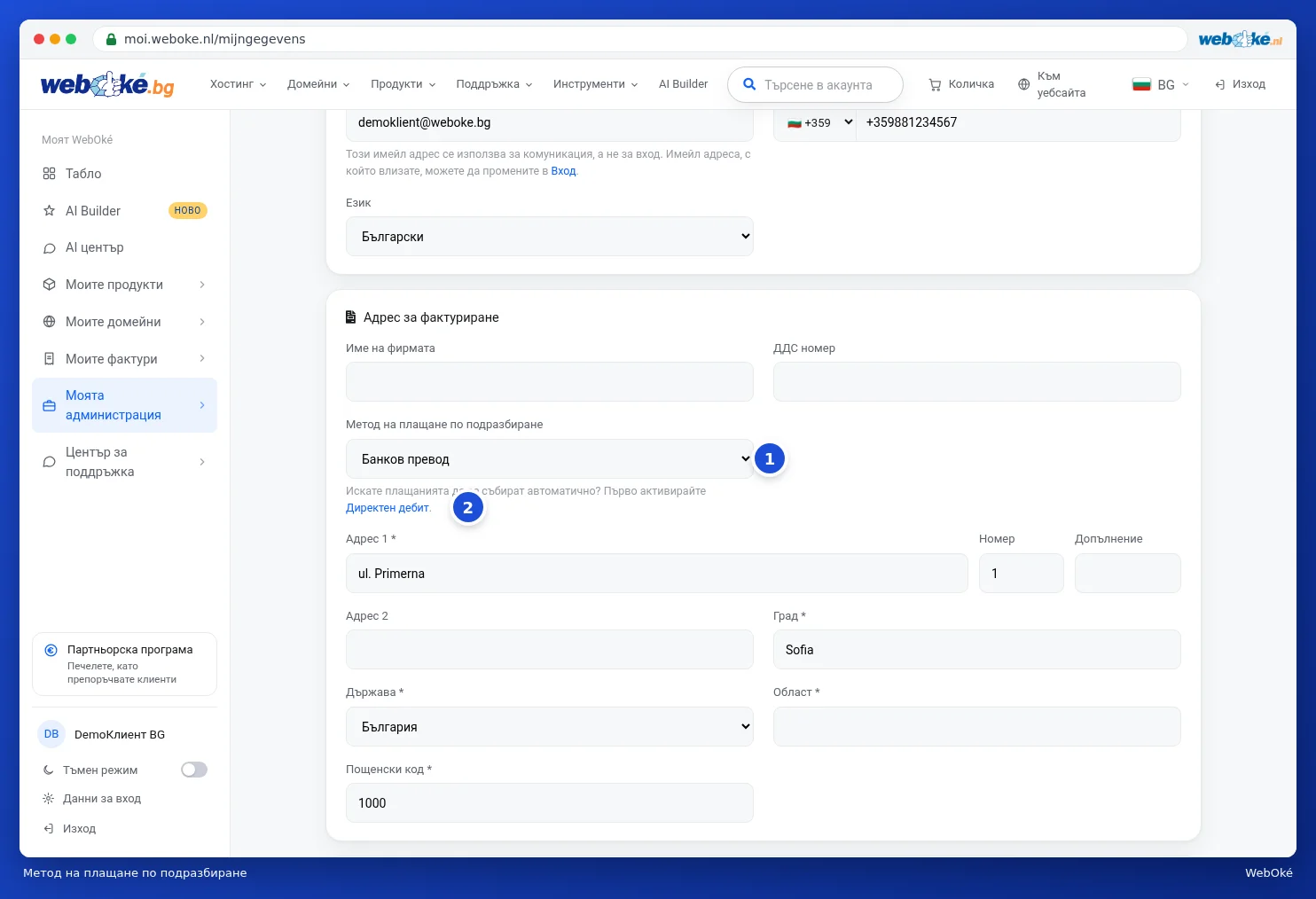Click the ДДС номер input field
Screen dimensions: 1316x899
[x=977, y=382]
